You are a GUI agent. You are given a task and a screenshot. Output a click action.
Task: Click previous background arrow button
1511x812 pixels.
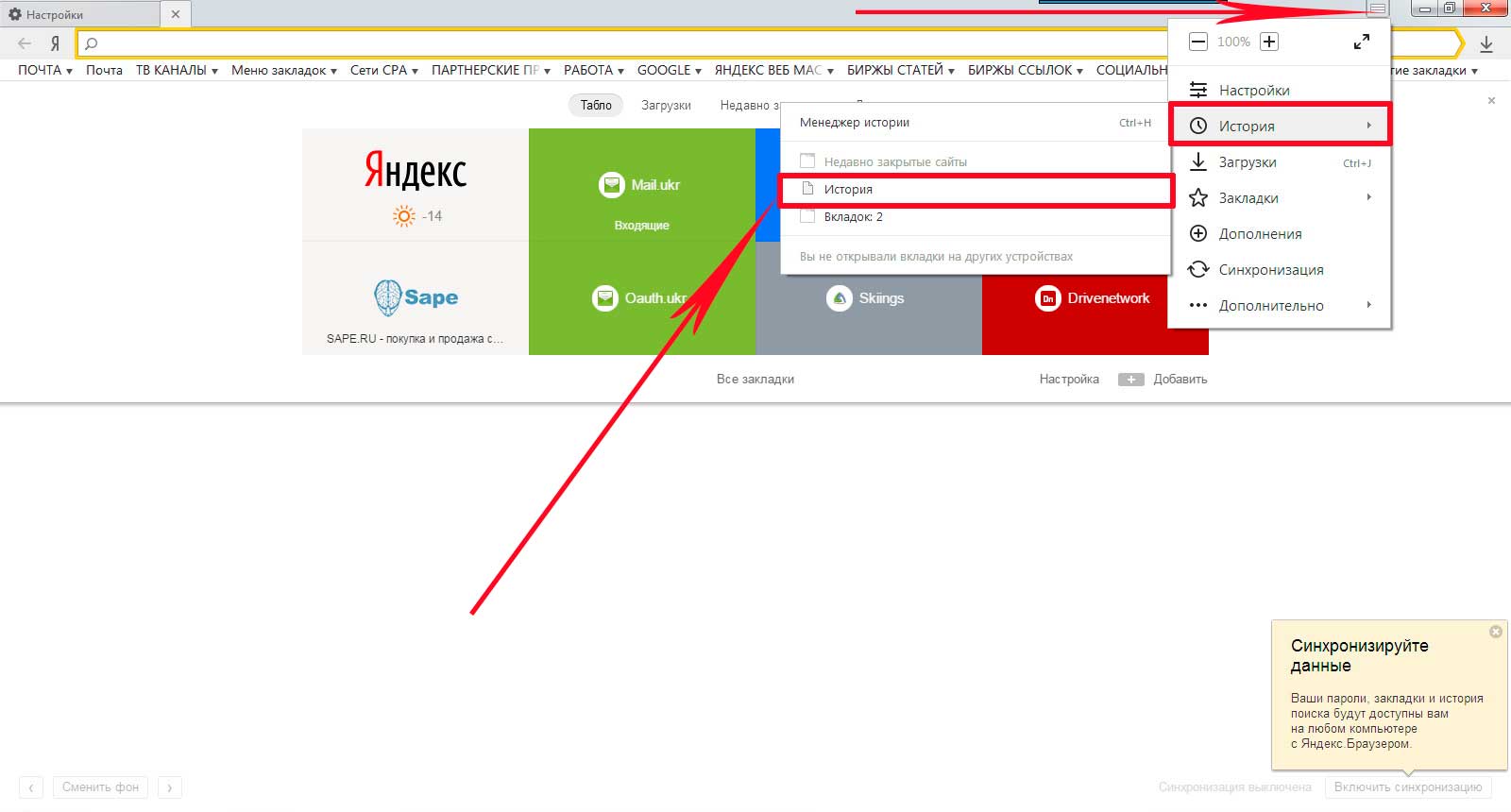tap(31, 787)
